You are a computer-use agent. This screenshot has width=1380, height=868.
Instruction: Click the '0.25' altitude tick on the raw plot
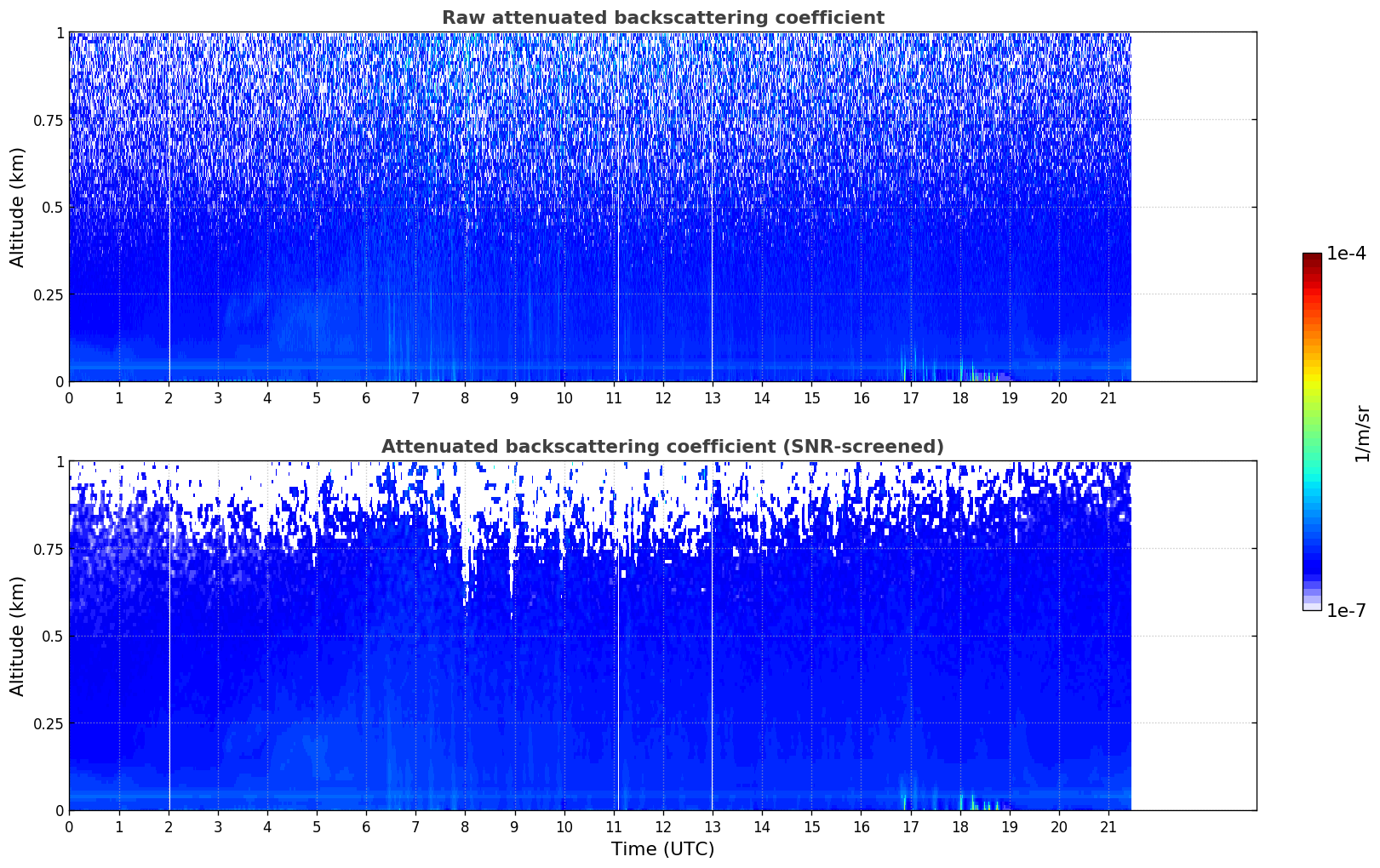[x=49, y=294]
